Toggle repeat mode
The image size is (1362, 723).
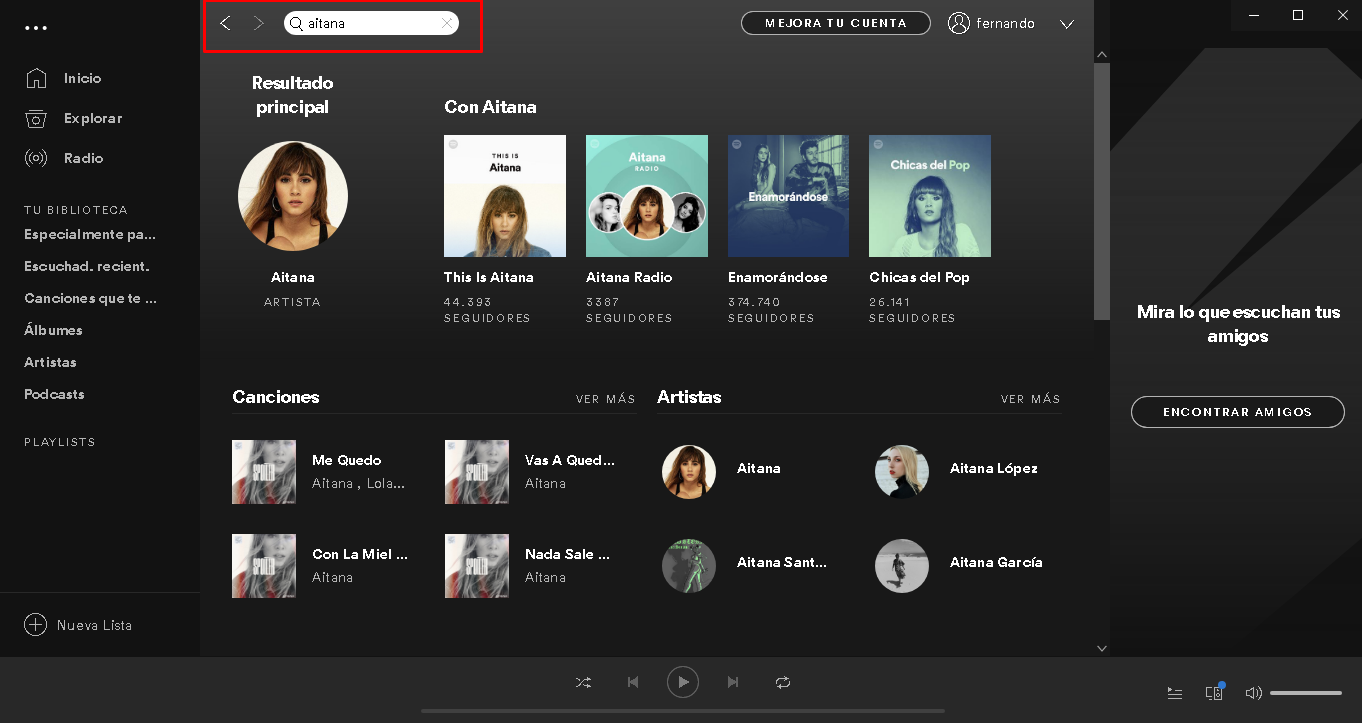click(783, 682)
